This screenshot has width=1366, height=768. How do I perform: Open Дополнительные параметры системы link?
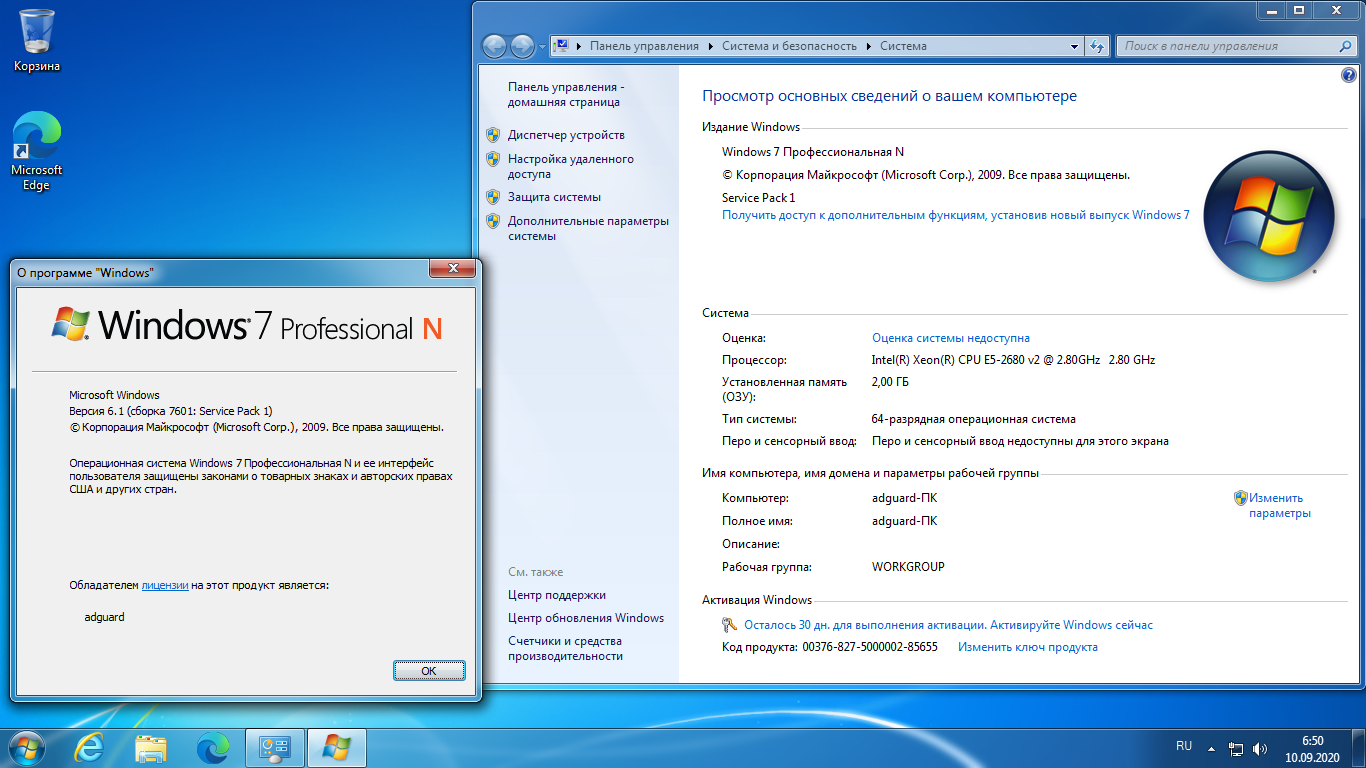point(588,228)
